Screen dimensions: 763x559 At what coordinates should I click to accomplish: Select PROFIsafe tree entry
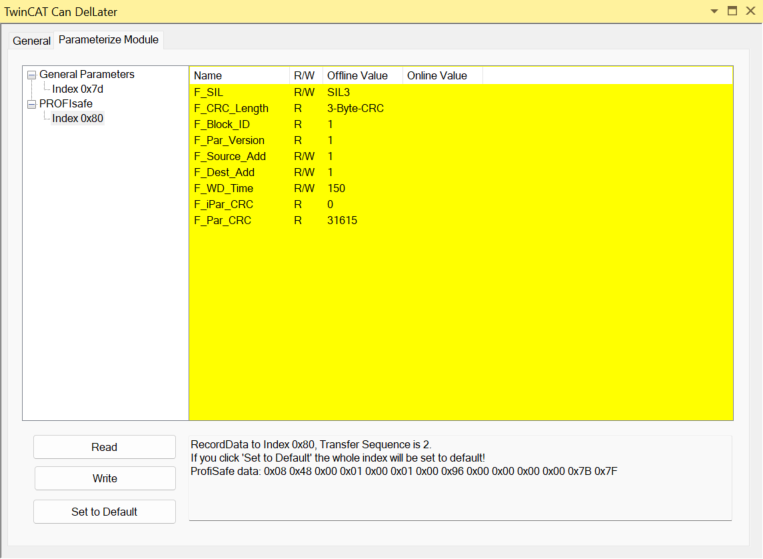coord(66,104)
